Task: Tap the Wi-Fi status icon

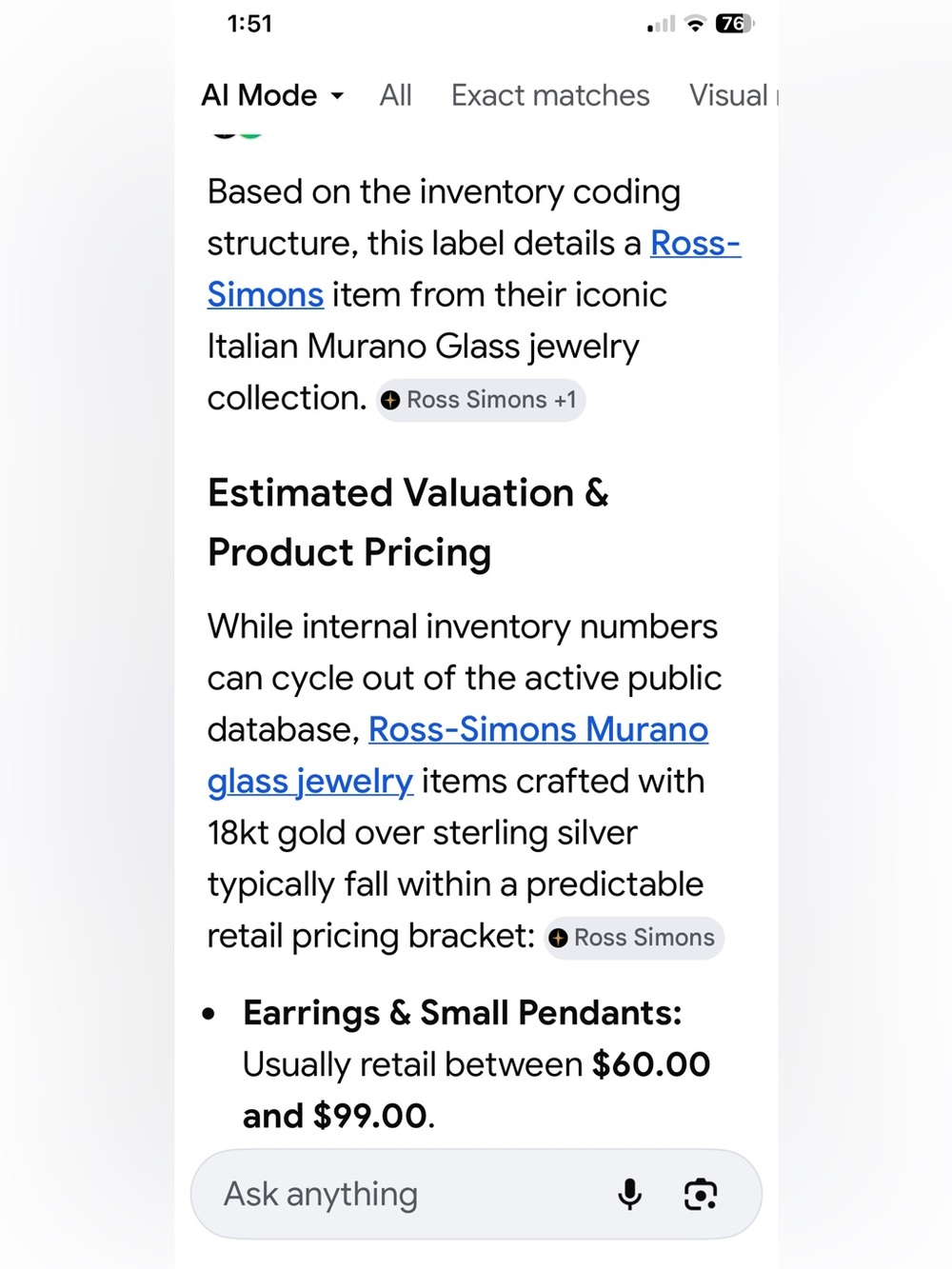Action: [695, 24]
